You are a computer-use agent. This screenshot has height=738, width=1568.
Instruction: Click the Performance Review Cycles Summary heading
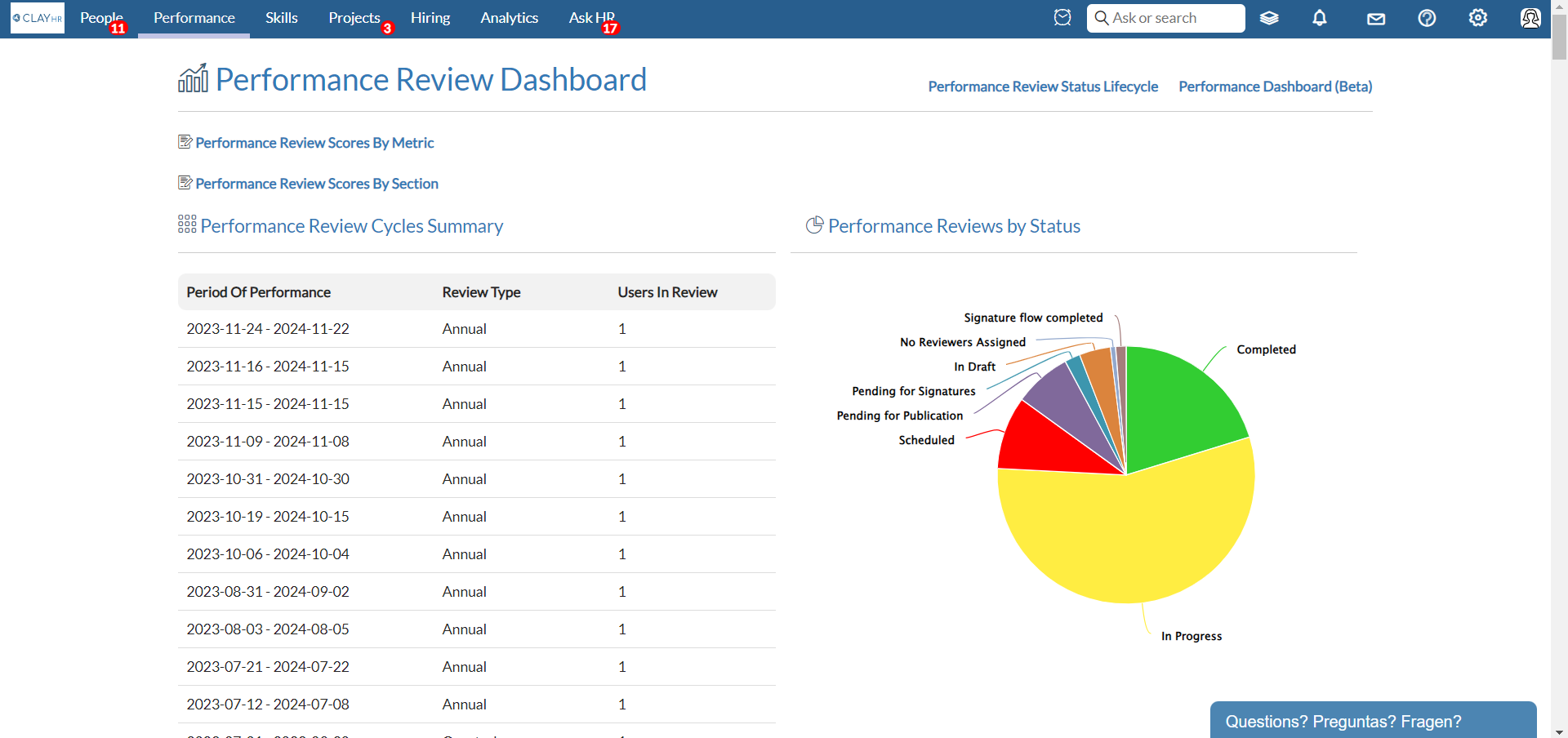click(x=352, y=226)
